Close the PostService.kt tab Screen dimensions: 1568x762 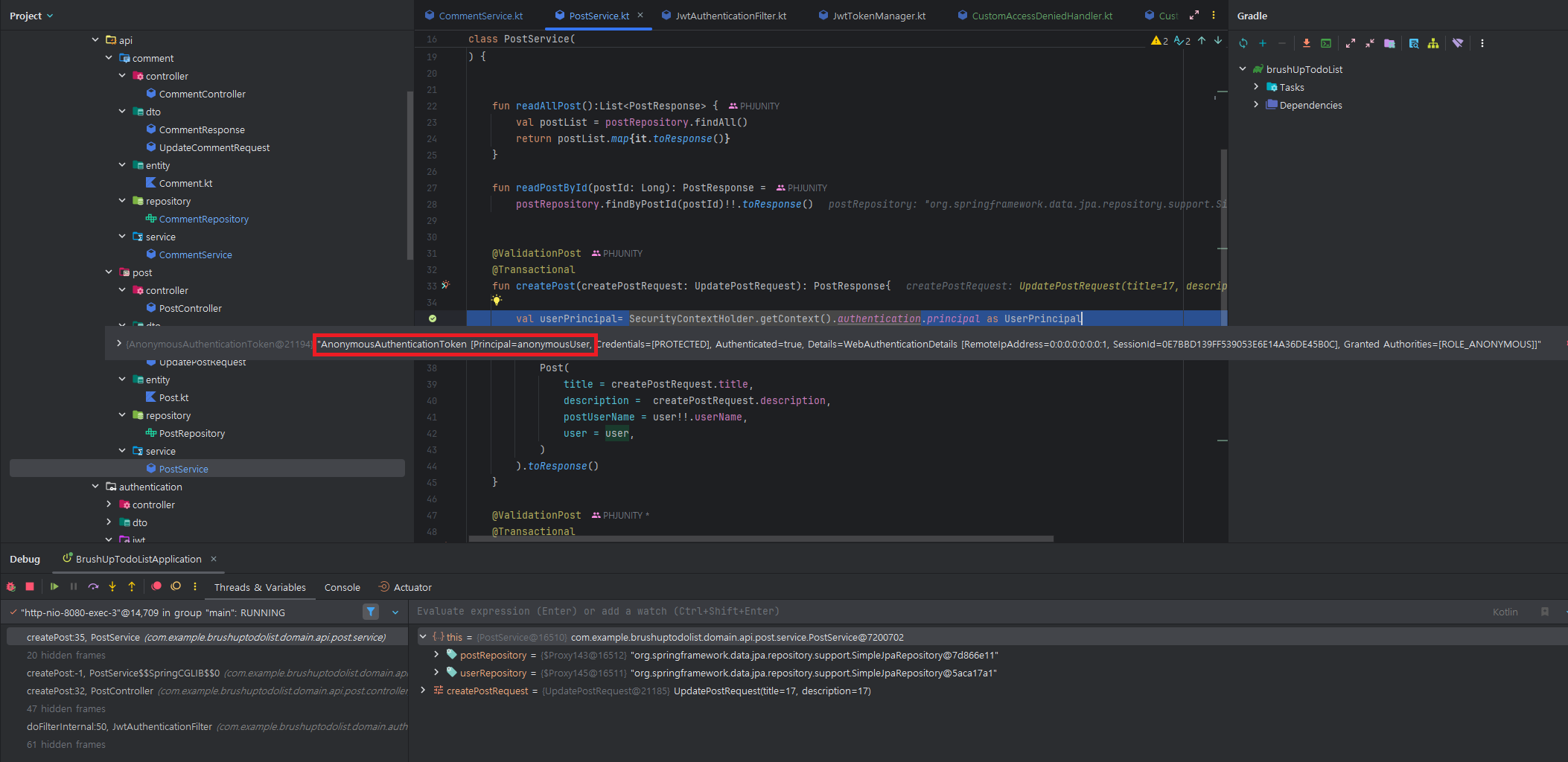(640, 15)
